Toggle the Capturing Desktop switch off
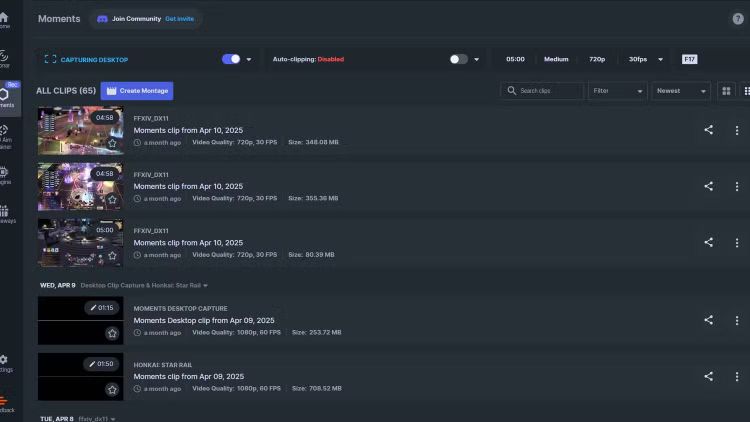The image size is (750, 422). tap(231, 59)
